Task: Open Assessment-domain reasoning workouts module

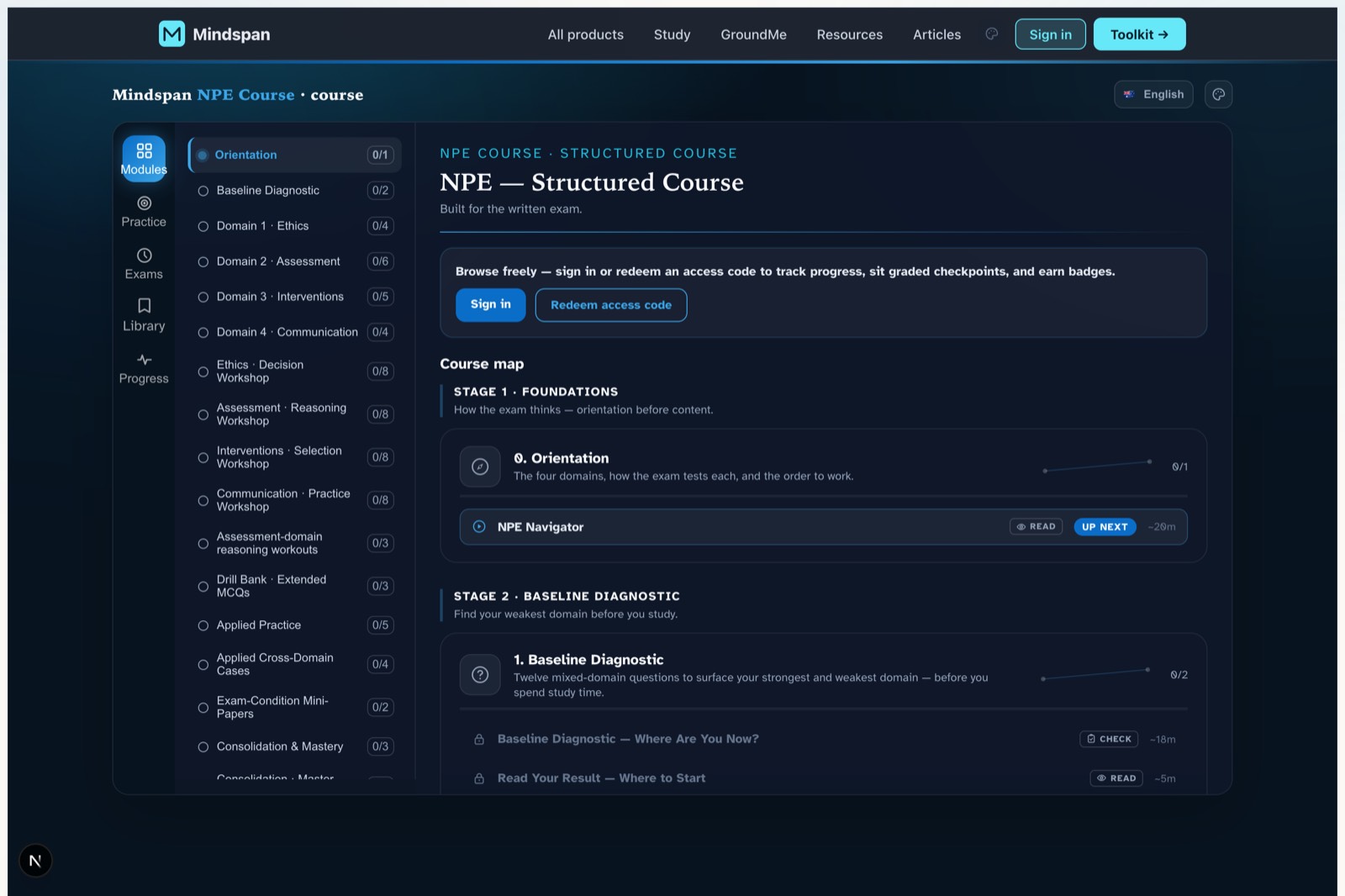Action: pos(294,543)
